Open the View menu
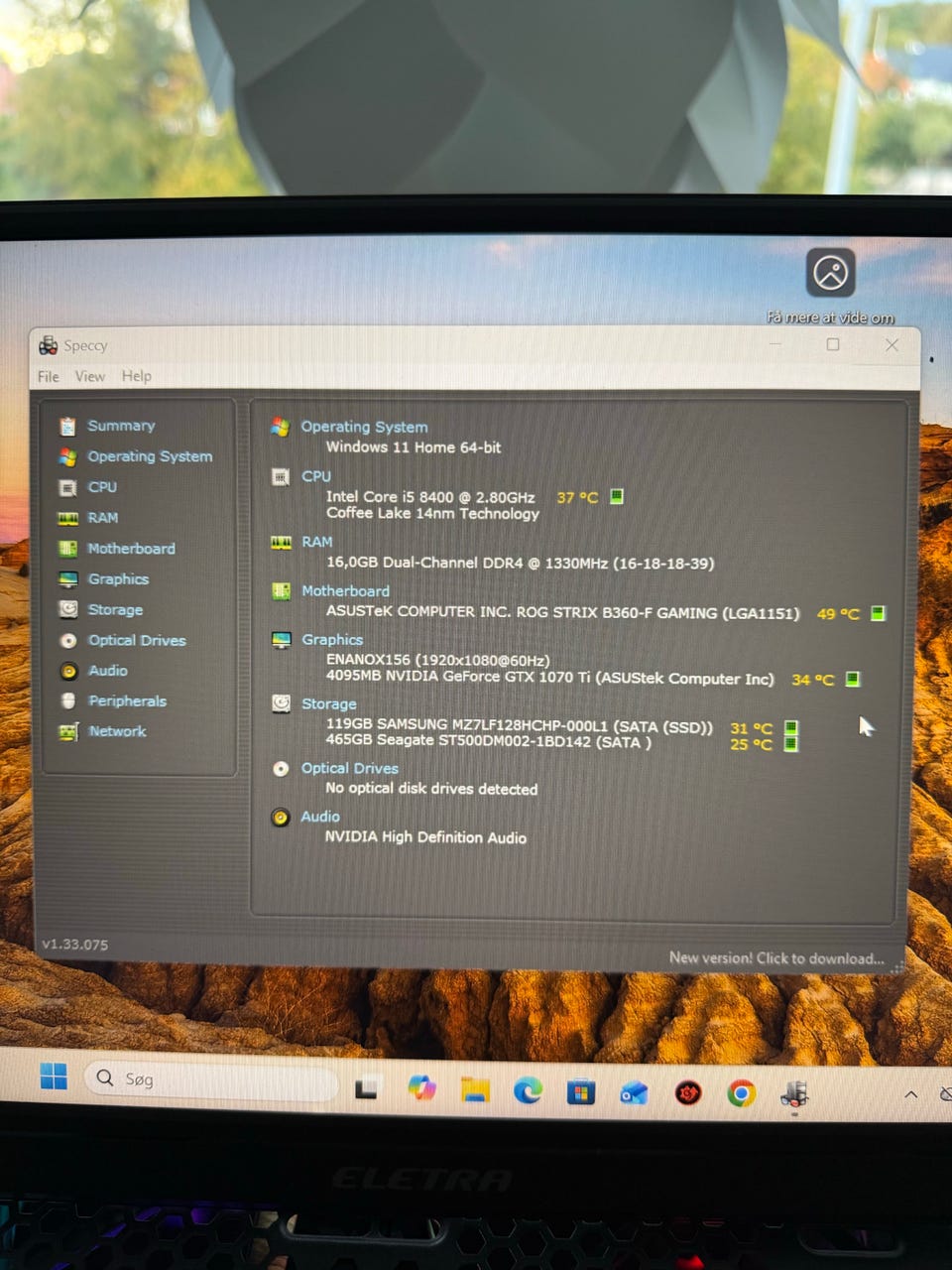The image size is (952, 1270). point(89,376)
